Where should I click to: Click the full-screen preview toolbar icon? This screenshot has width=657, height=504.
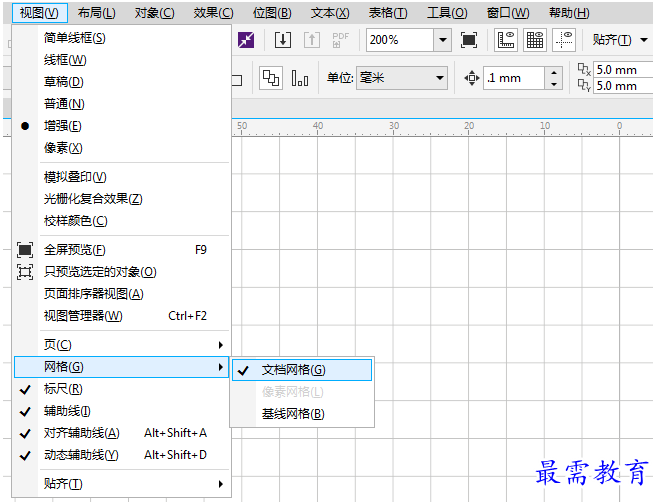click(x=468, y=40)
